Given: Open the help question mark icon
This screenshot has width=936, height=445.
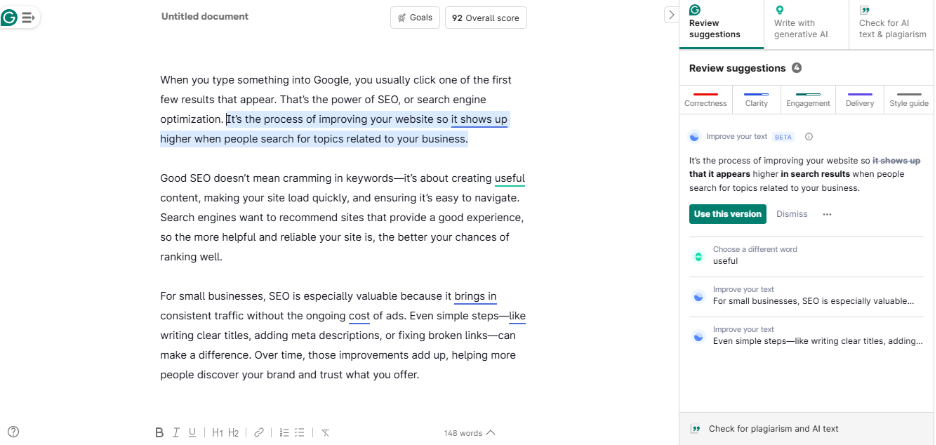Looking at the screenshot, I should pyautogui.click(x=13, y=432).
